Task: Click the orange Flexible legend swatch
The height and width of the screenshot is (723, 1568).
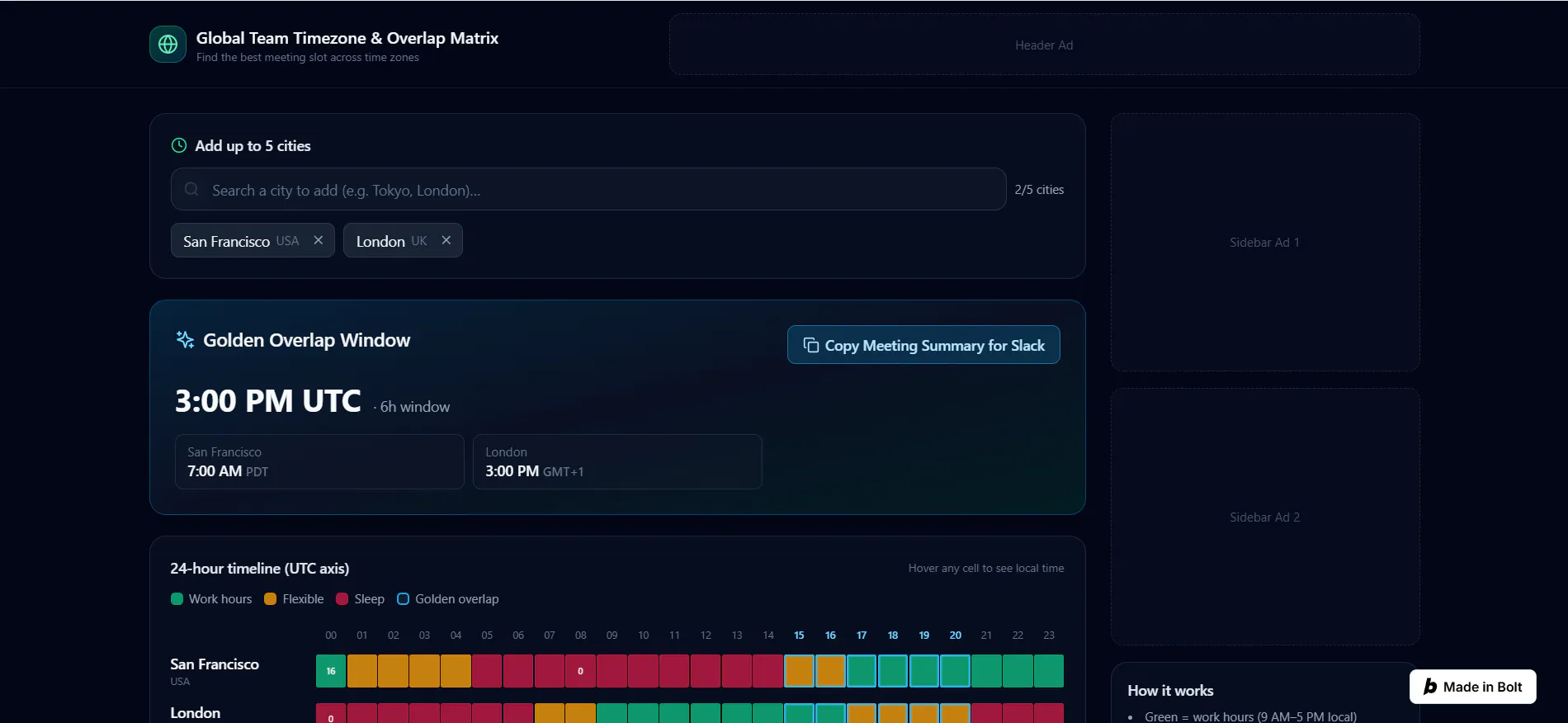Action: coord(270,599)
